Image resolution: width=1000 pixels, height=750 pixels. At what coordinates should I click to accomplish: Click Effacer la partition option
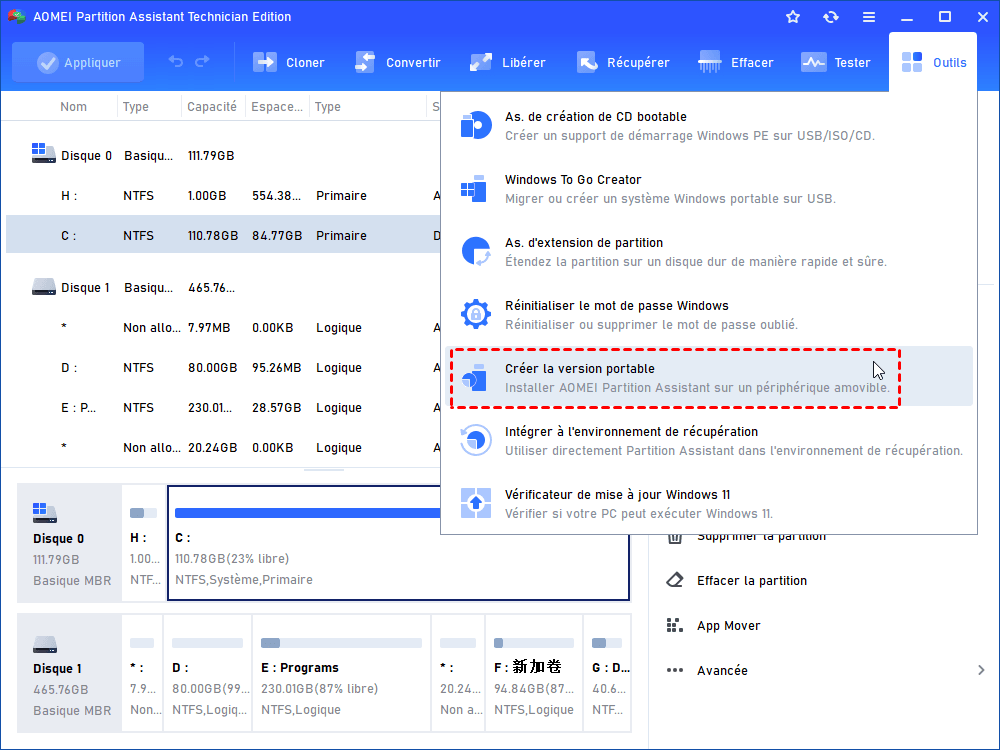click(752, 580)
